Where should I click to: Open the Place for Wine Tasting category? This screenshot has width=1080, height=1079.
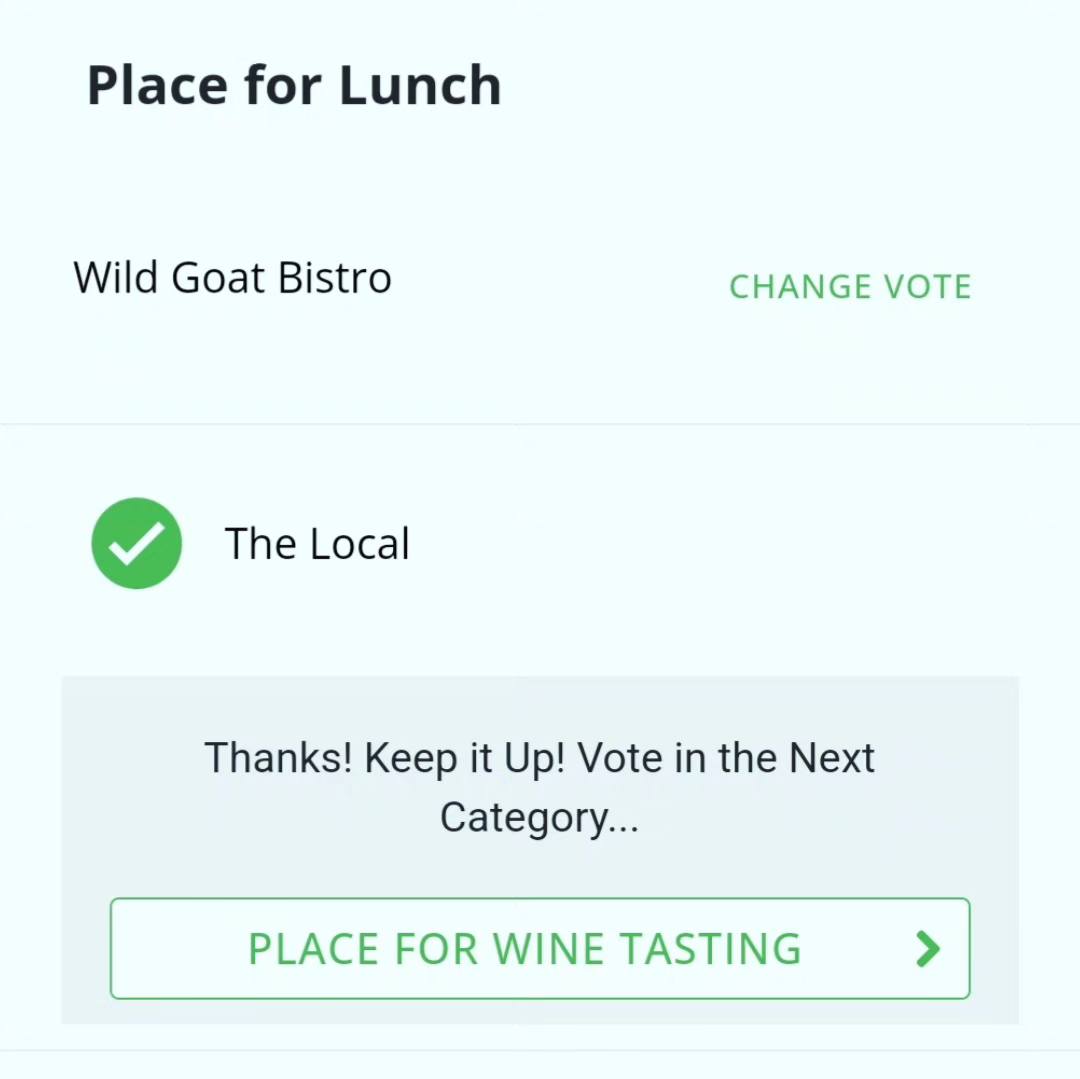(x=540, y=948)
